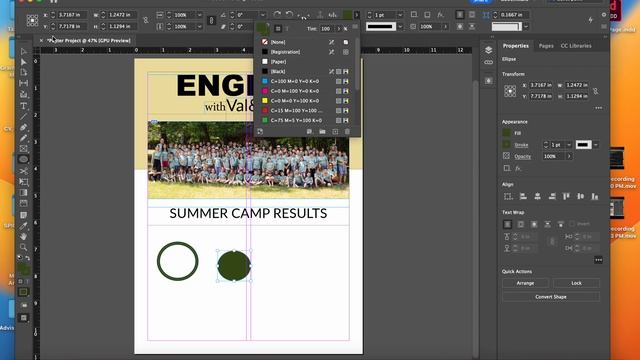This screenshot has width=640, height=360.
Task: Open stroke weight dropdown in Properties panel
Action: coord(569,145)
